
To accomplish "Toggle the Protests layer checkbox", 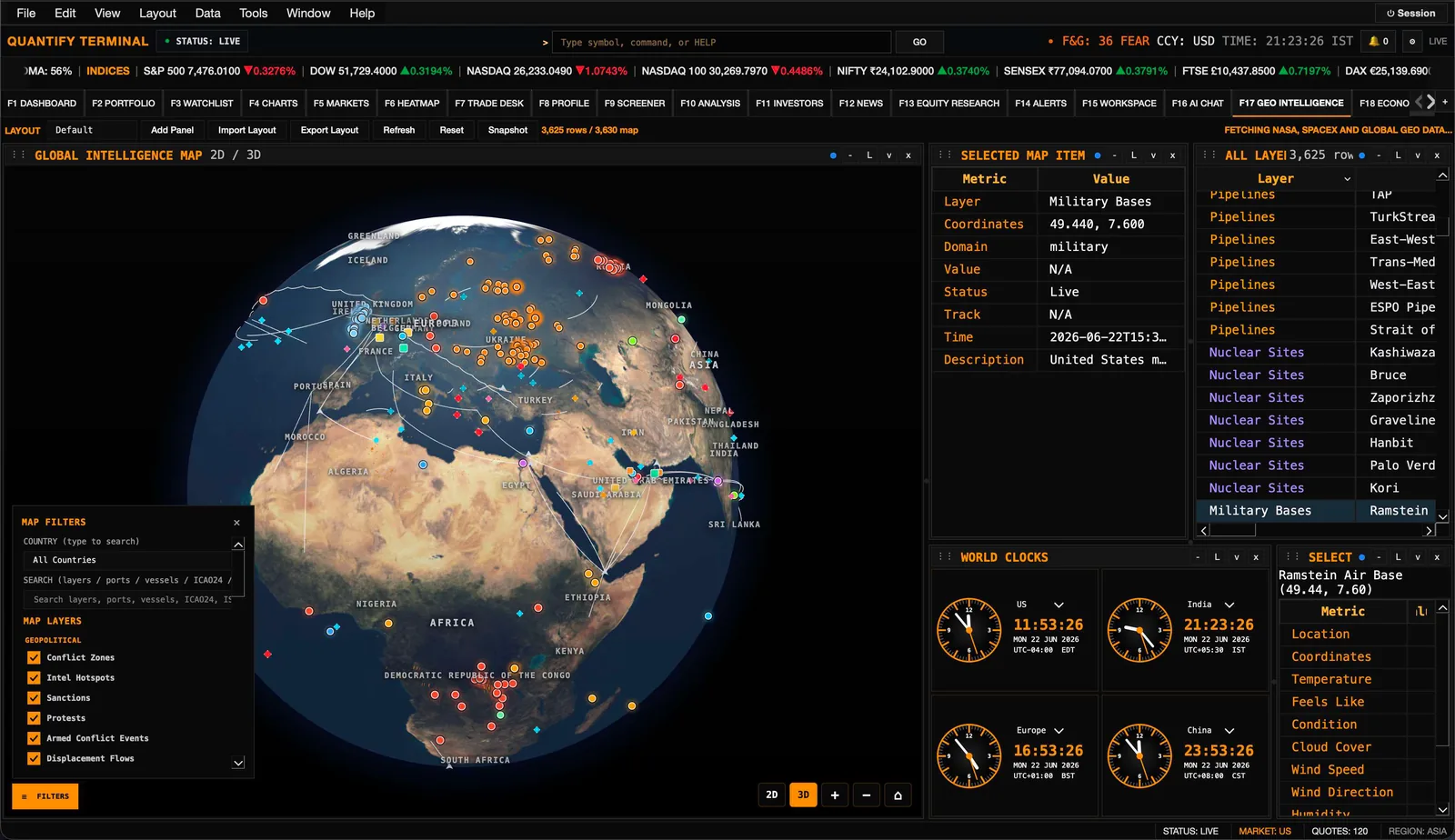I will point(34,718).
